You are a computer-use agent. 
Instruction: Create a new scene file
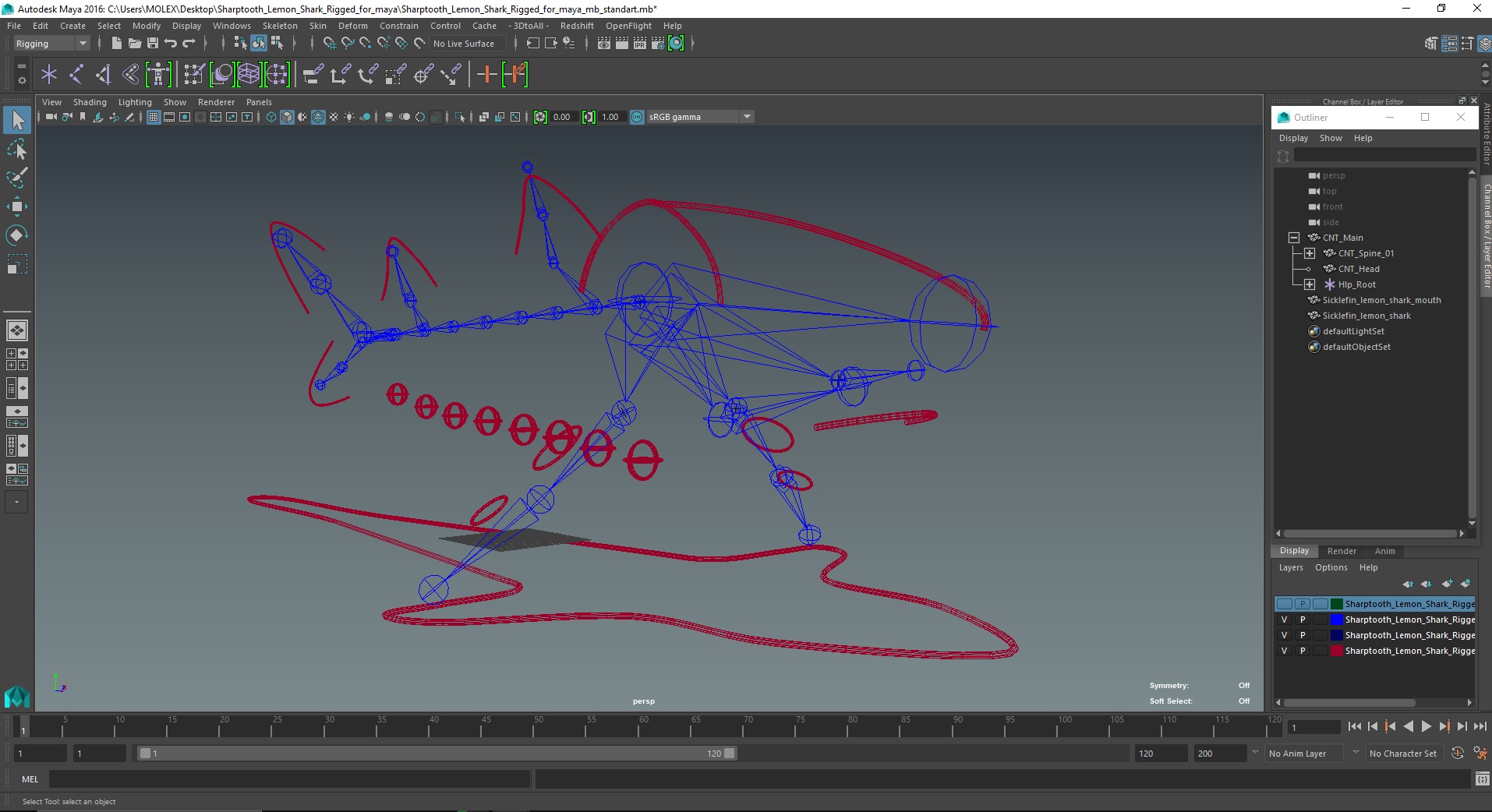[116, 44]
